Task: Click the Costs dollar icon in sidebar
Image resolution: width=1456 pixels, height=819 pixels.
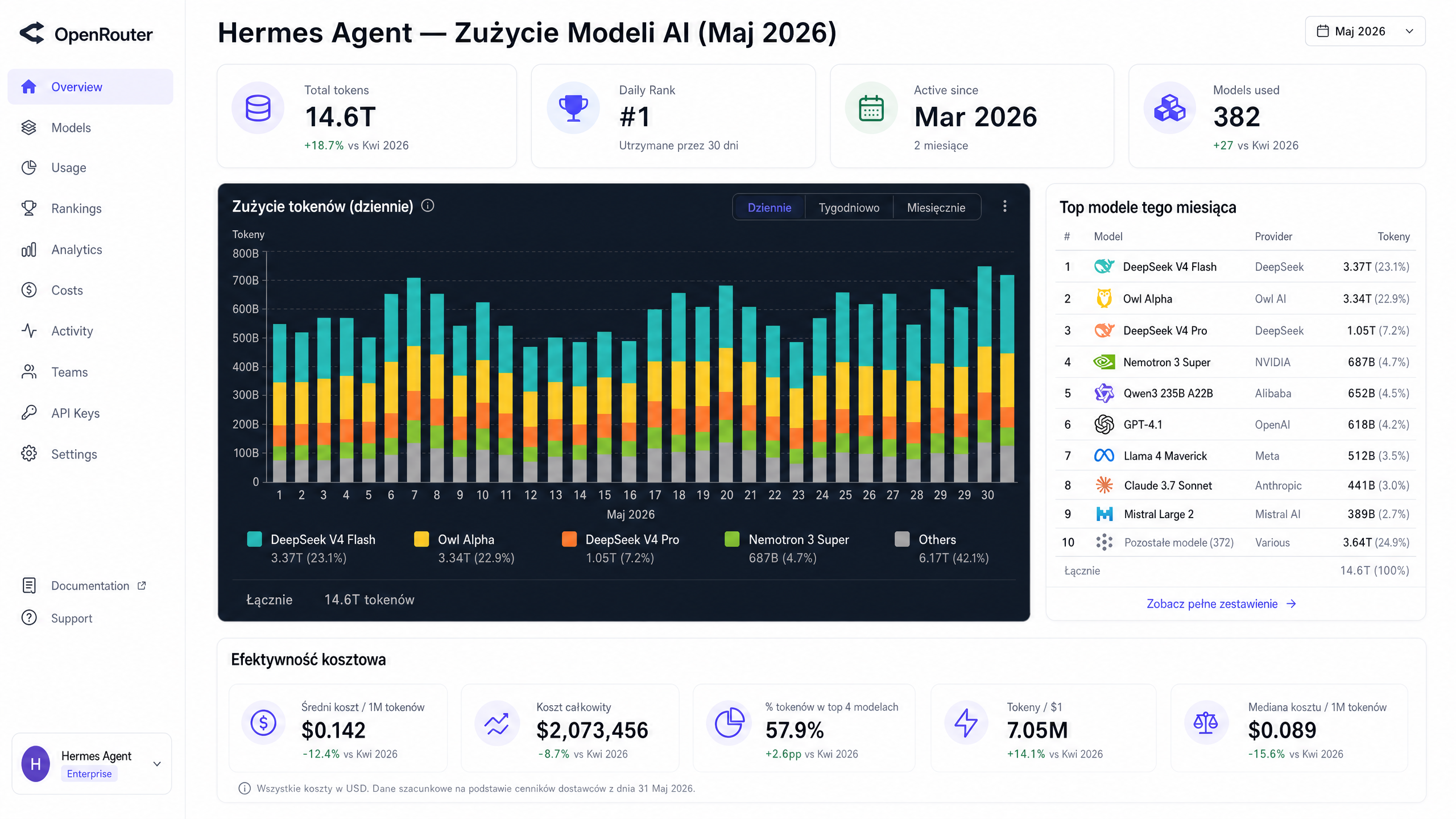Action: click(28, 290)
